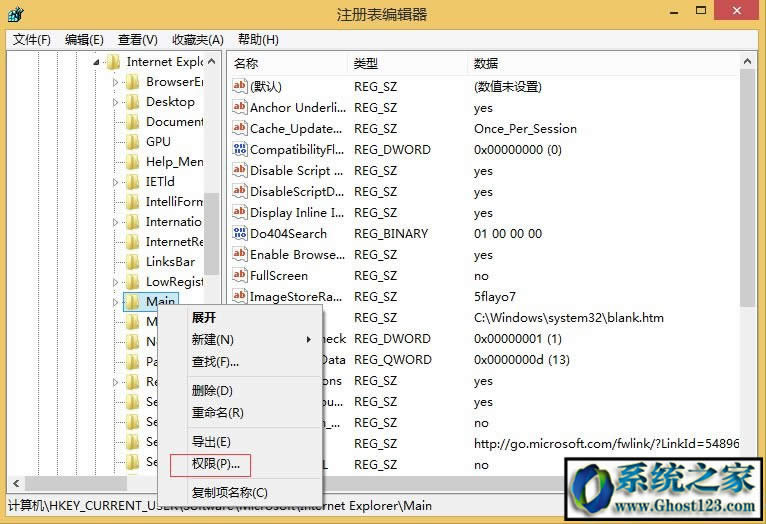Select the CompatibilityFlags DWORD value icon
The height and width of the screenshot is (524, 766).
239,150
